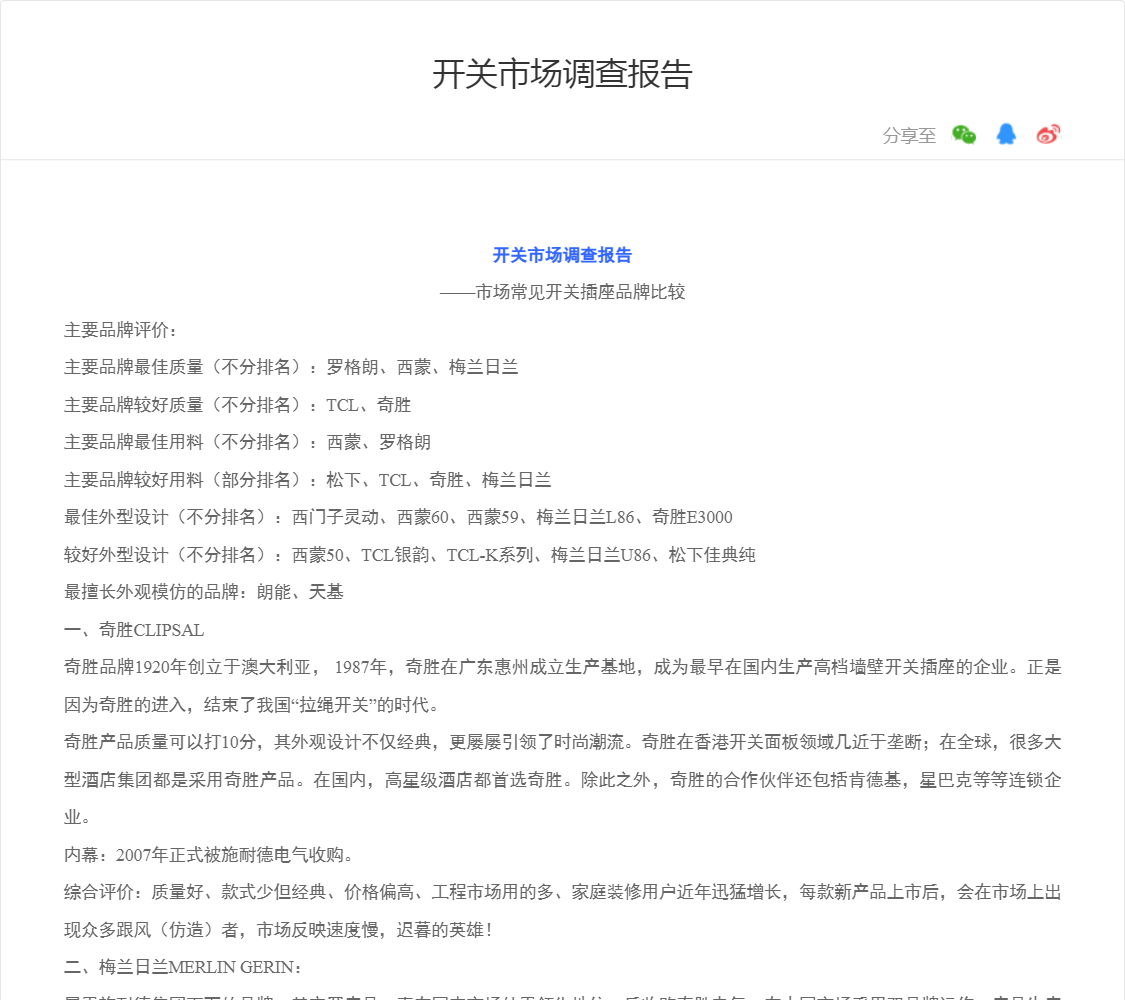Click the line 主要品牌较好用料 starting 松下
This screenshot has width=1125, height=1000.
[308, 480]
